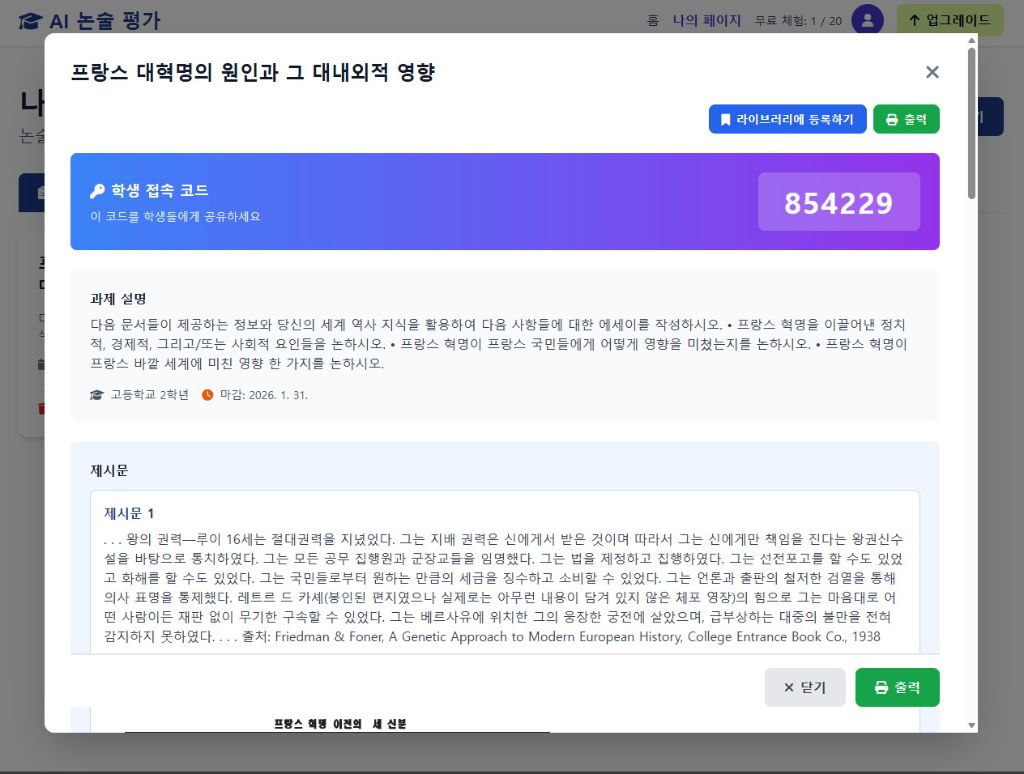Click graduation cap icon next to 고등학교 2학년

(x=96, y=395)
